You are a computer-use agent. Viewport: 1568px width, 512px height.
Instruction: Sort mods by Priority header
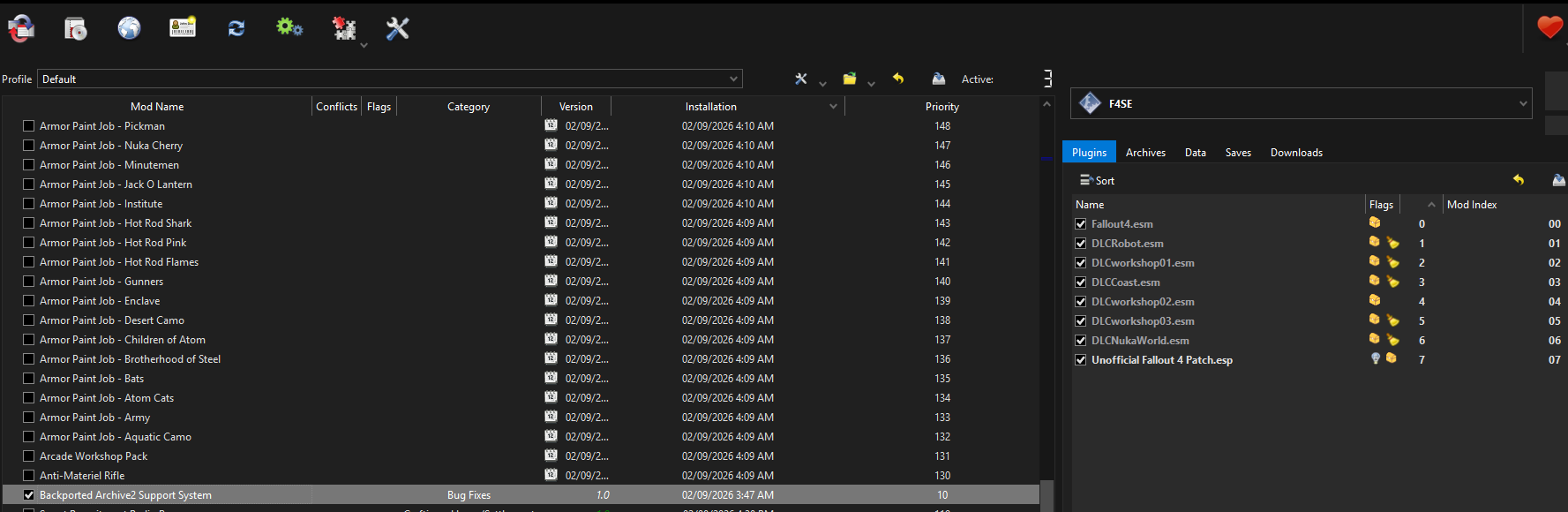click(942, 106)
